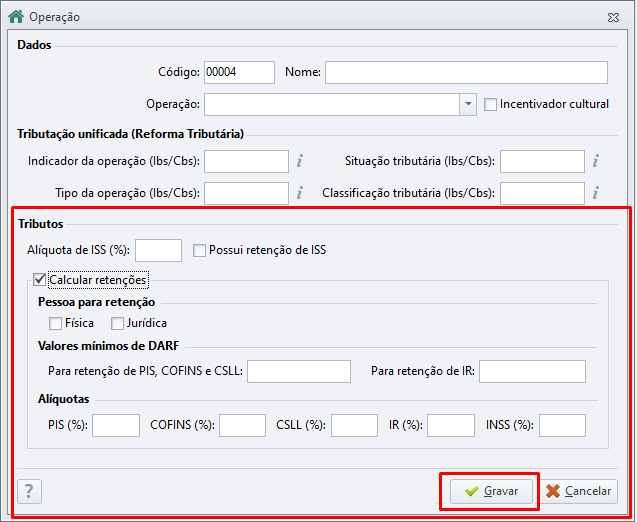The image size is (637, 522).
Task: Click the Para retenção de IR field
Action: coord(532,372)
